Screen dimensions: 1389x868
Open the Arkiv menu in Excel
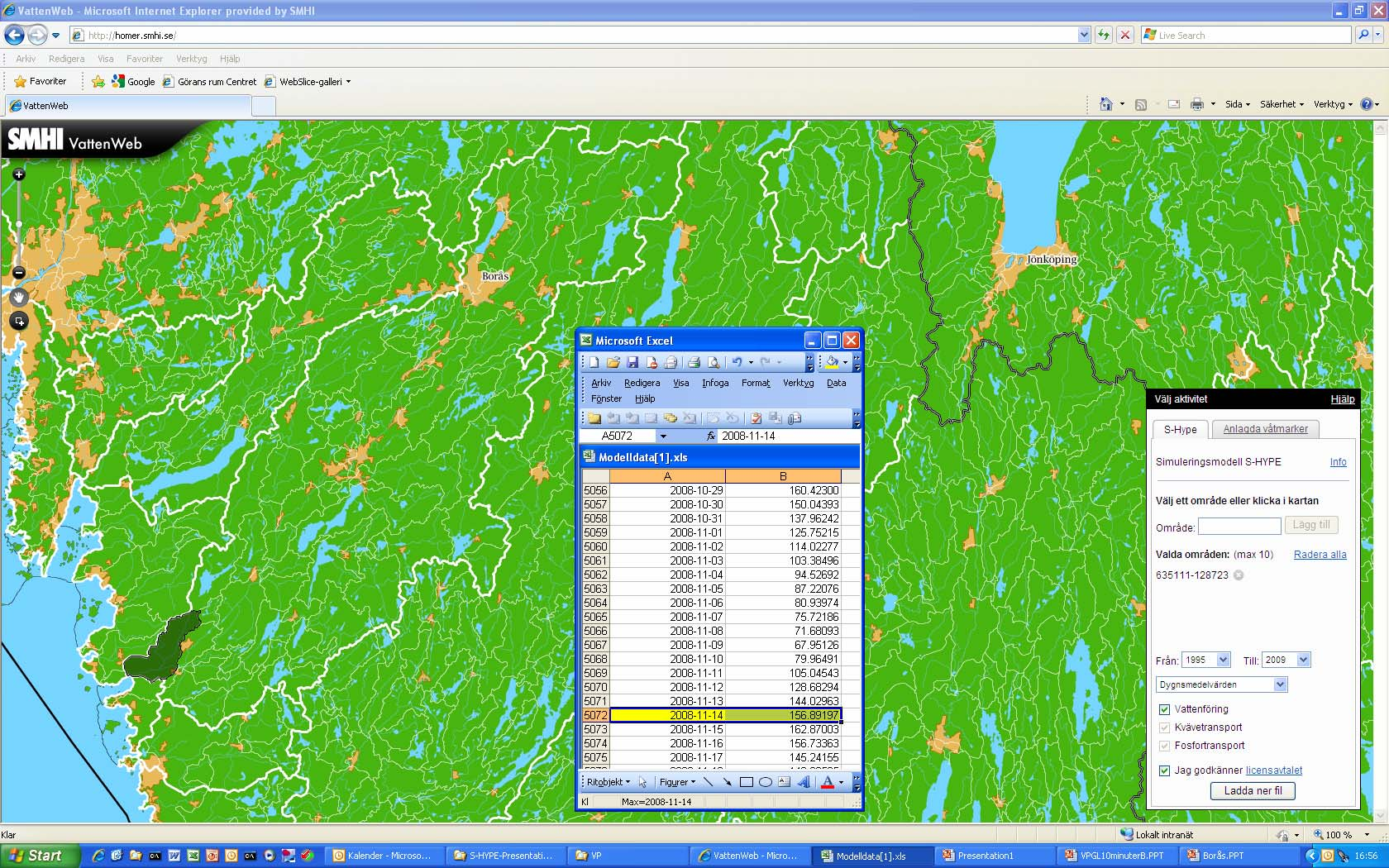coord(601,383)
